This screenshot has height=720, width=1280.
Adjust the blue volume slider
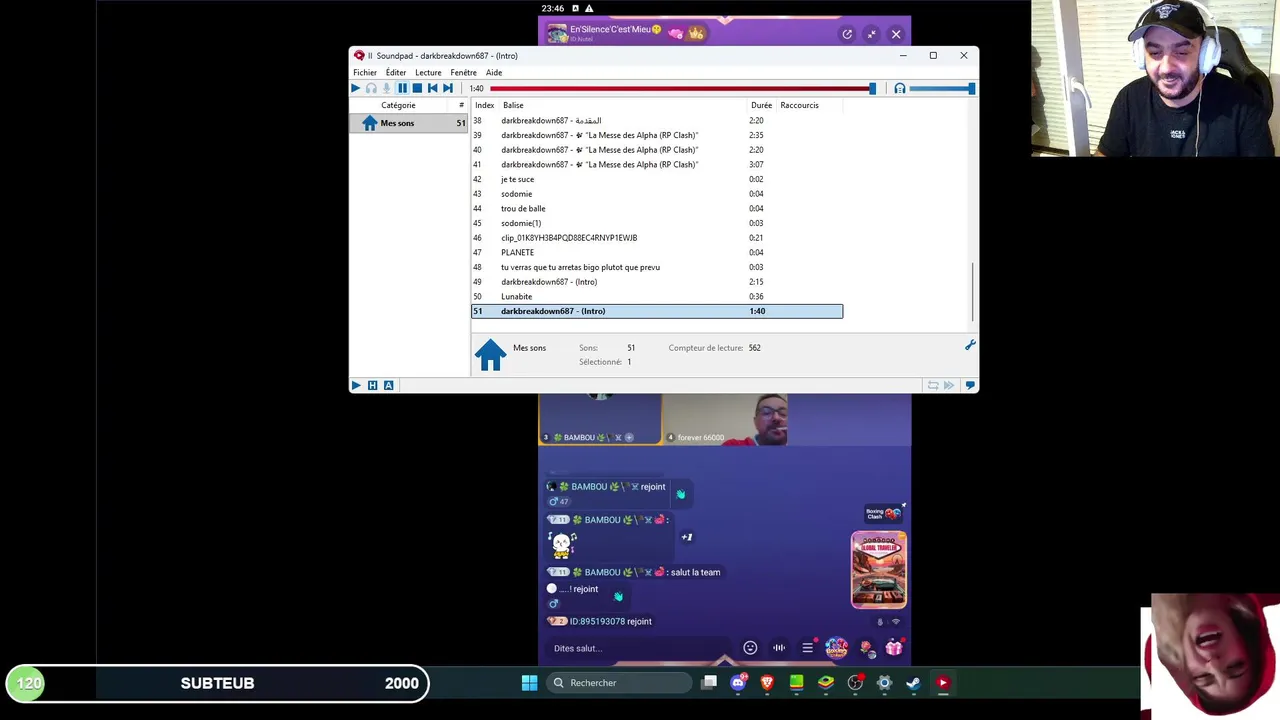pos(941,89)
